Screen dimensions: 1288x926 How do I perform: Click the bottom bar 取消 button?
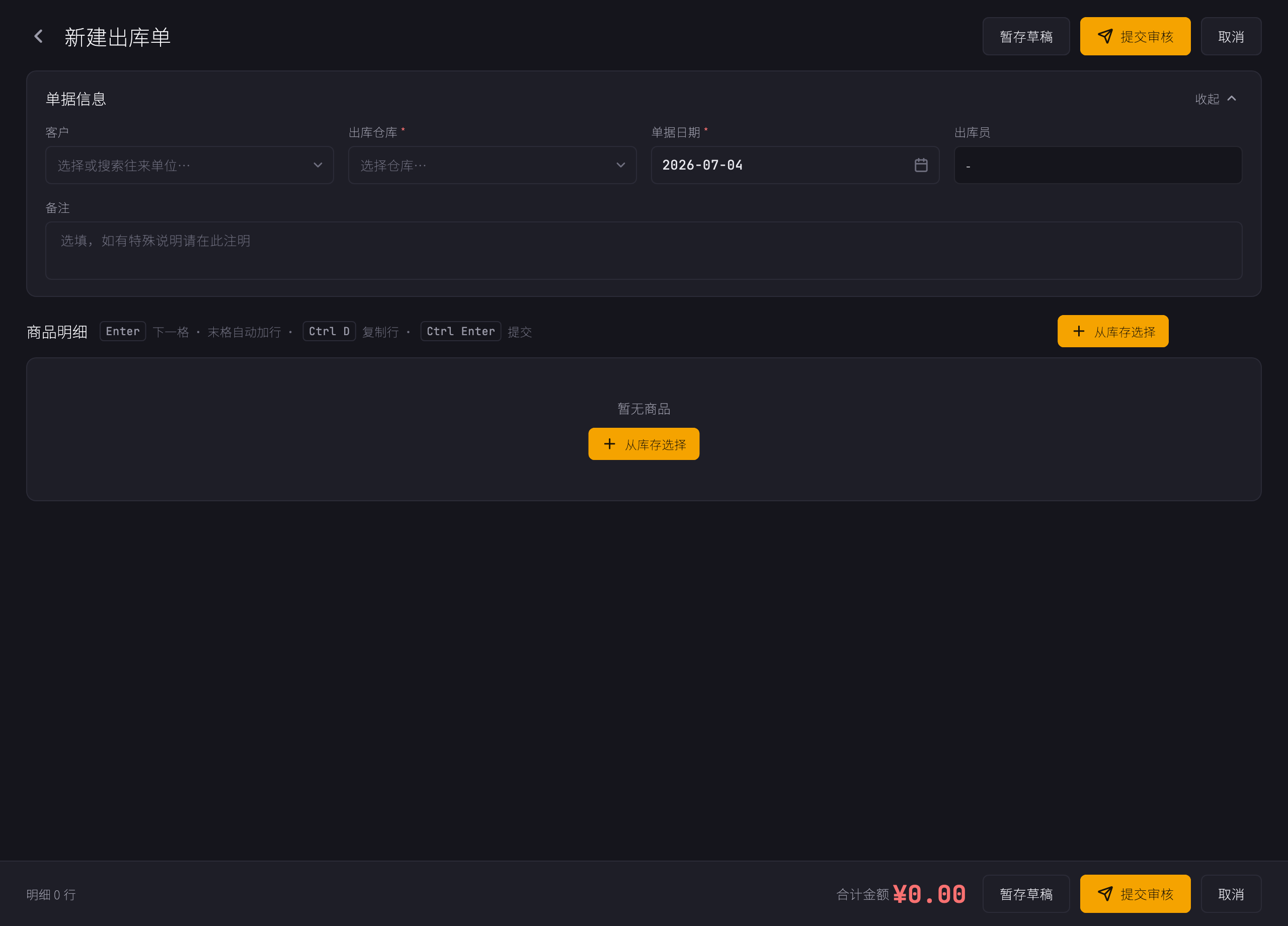pyautogui.click(x=1231, y=894)
